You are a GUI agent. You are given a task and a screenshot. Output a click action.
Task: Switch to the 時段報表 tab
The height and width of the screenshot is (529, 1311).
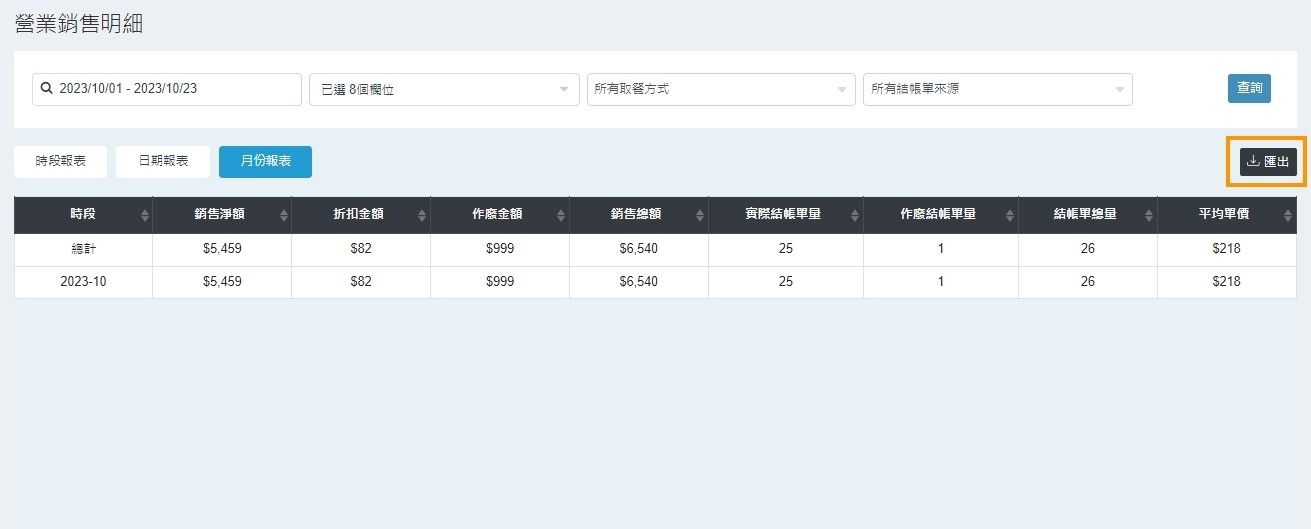(60, 161)
